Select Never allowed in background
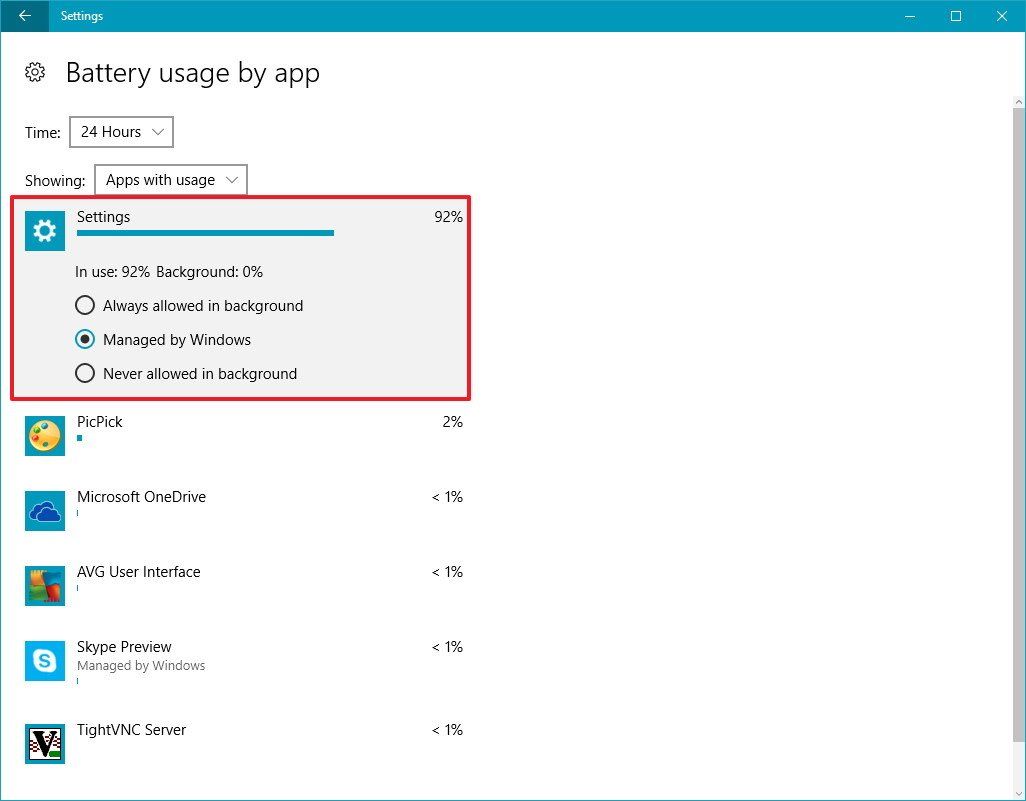The image size is (1026, 801). point(85,373)
